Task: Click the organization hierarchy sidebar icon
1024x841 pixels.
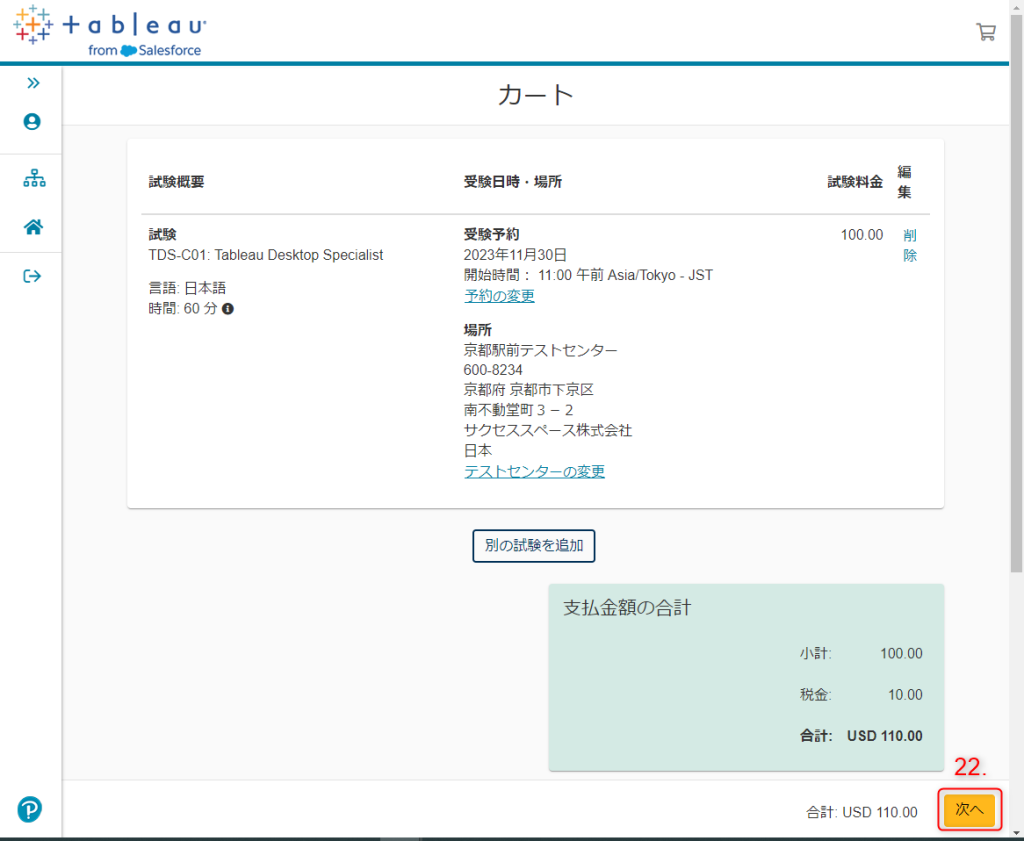Action: tap(34, 178)
